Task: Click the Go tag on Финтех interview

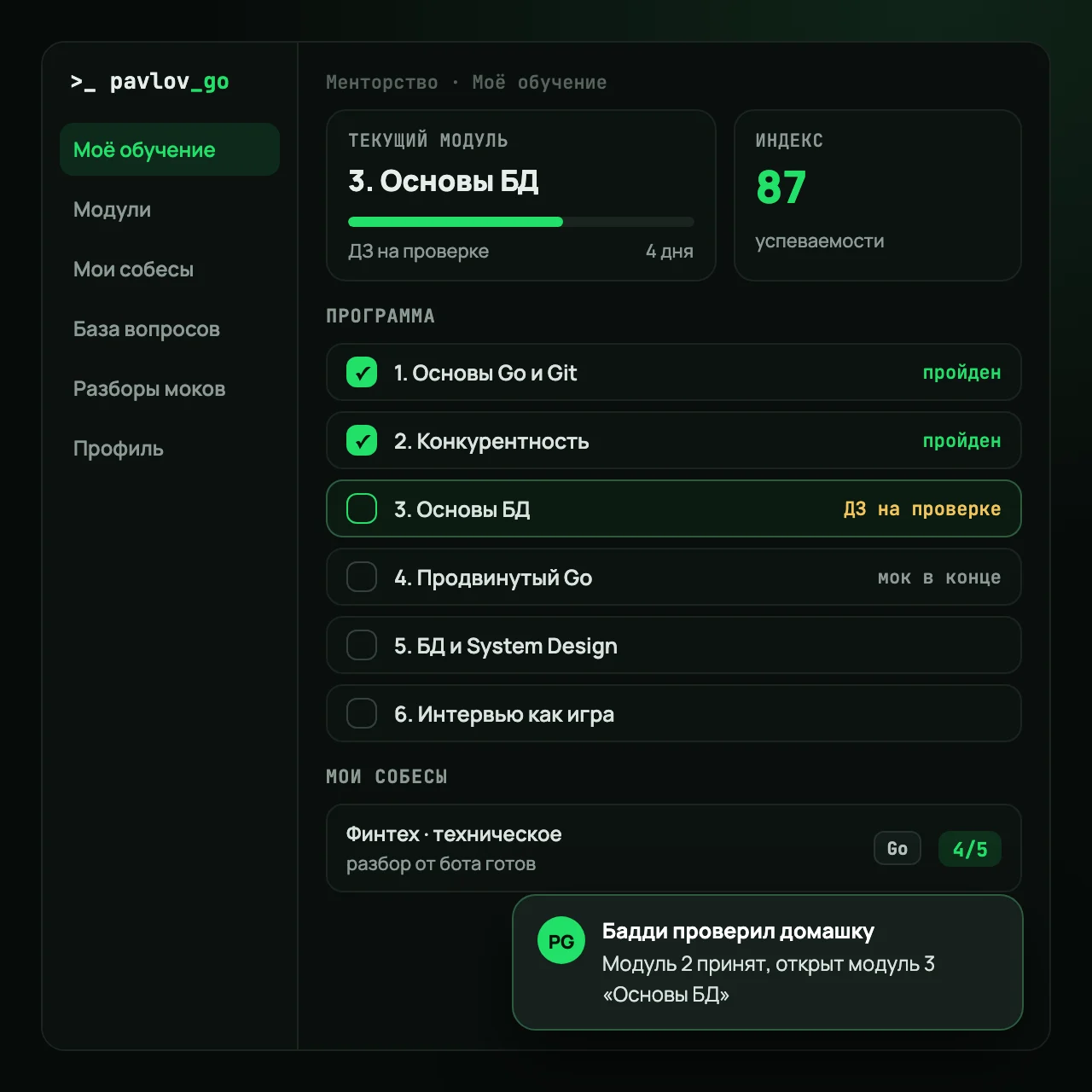Action: (x=897, y=849)
